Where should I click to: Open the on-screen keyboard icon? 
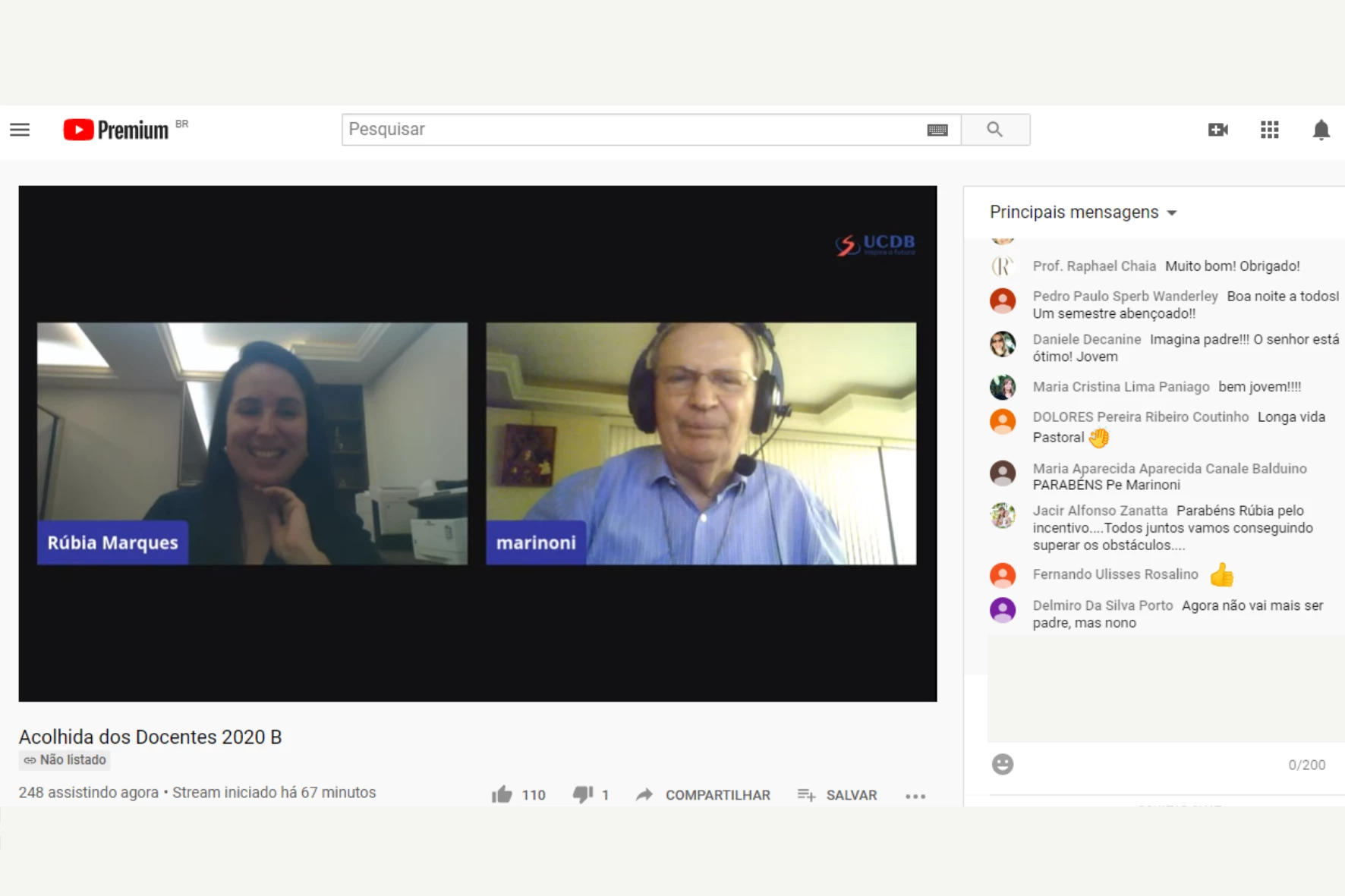click(x=937, y=130)
